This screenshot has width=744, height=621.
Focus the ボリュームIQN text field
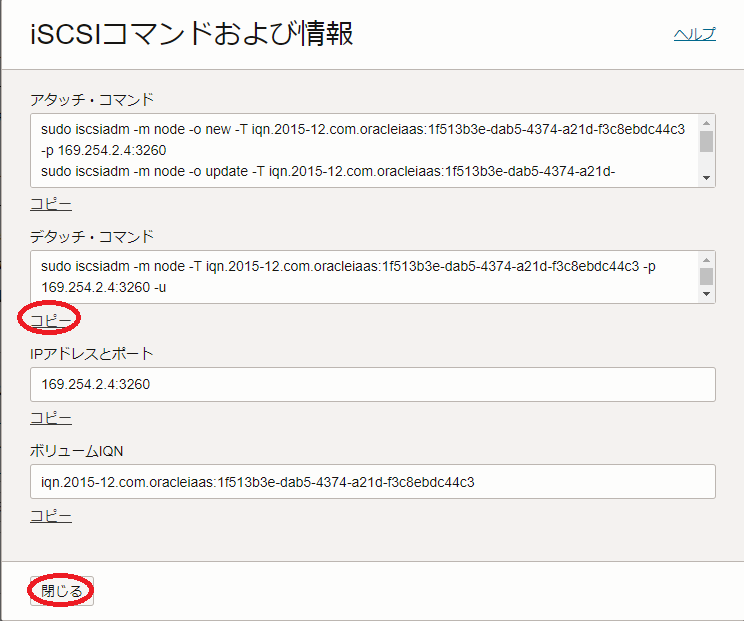372,482
